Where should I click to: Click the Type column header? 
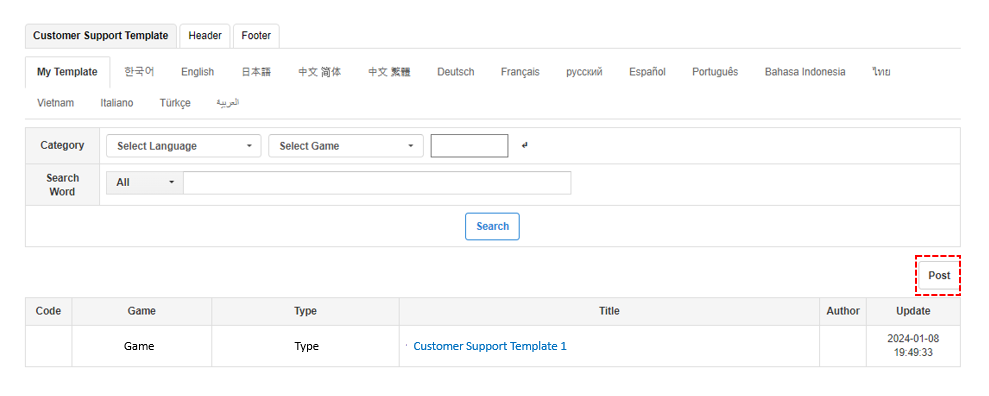coord(305,311)
